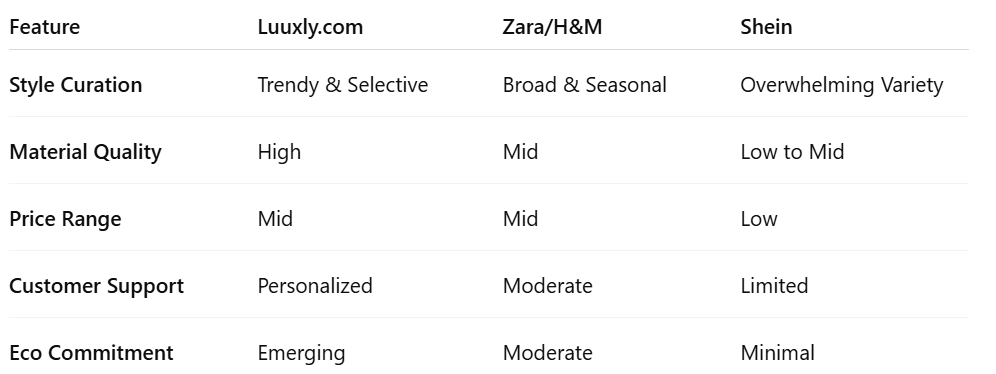Screen dimensions: 996x374
Task: Select the Customer Support row label
Action: coord(97,286)
